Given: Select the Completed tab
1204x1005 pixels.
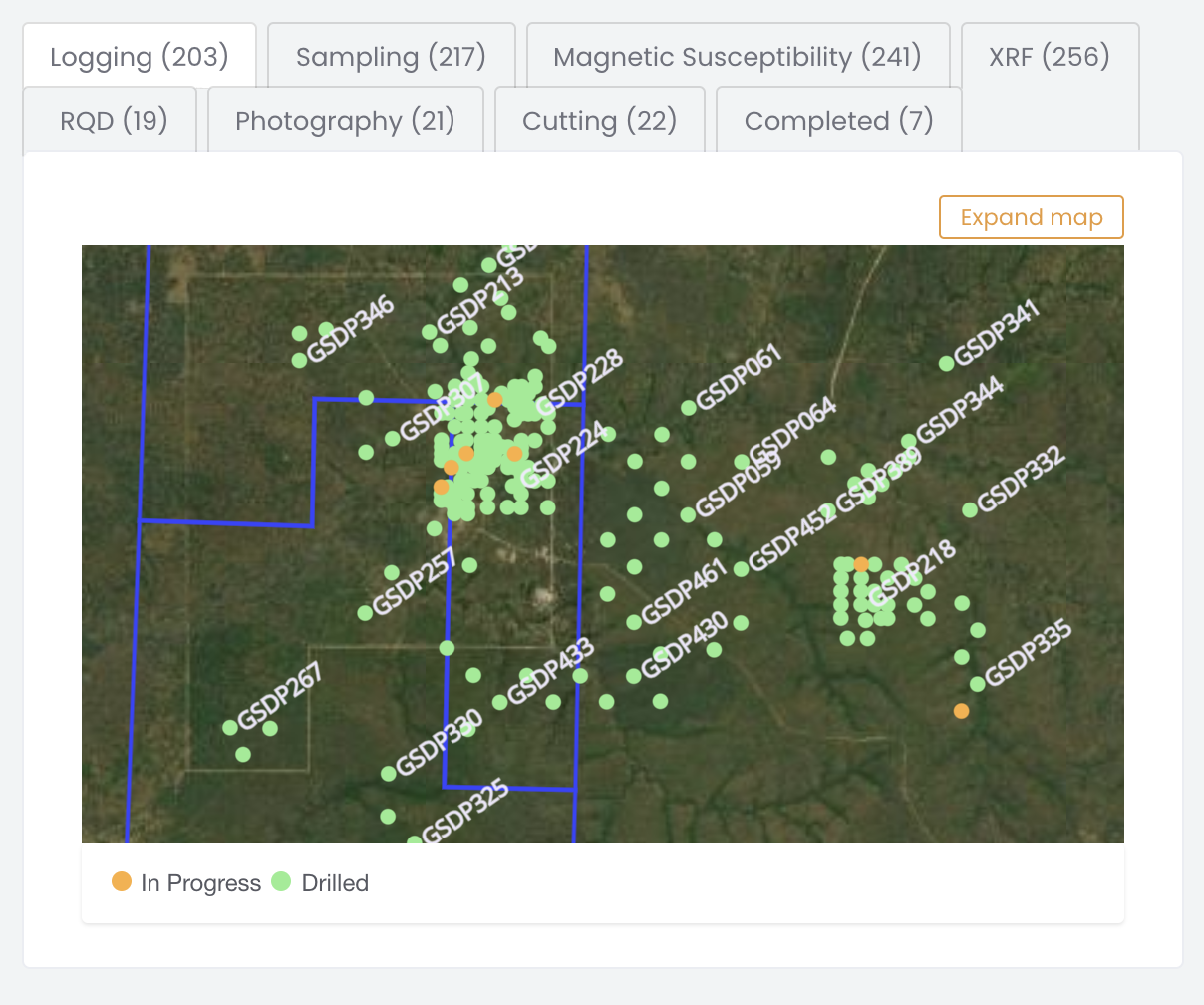Looking at the screenshot, I should pos(838,120).
